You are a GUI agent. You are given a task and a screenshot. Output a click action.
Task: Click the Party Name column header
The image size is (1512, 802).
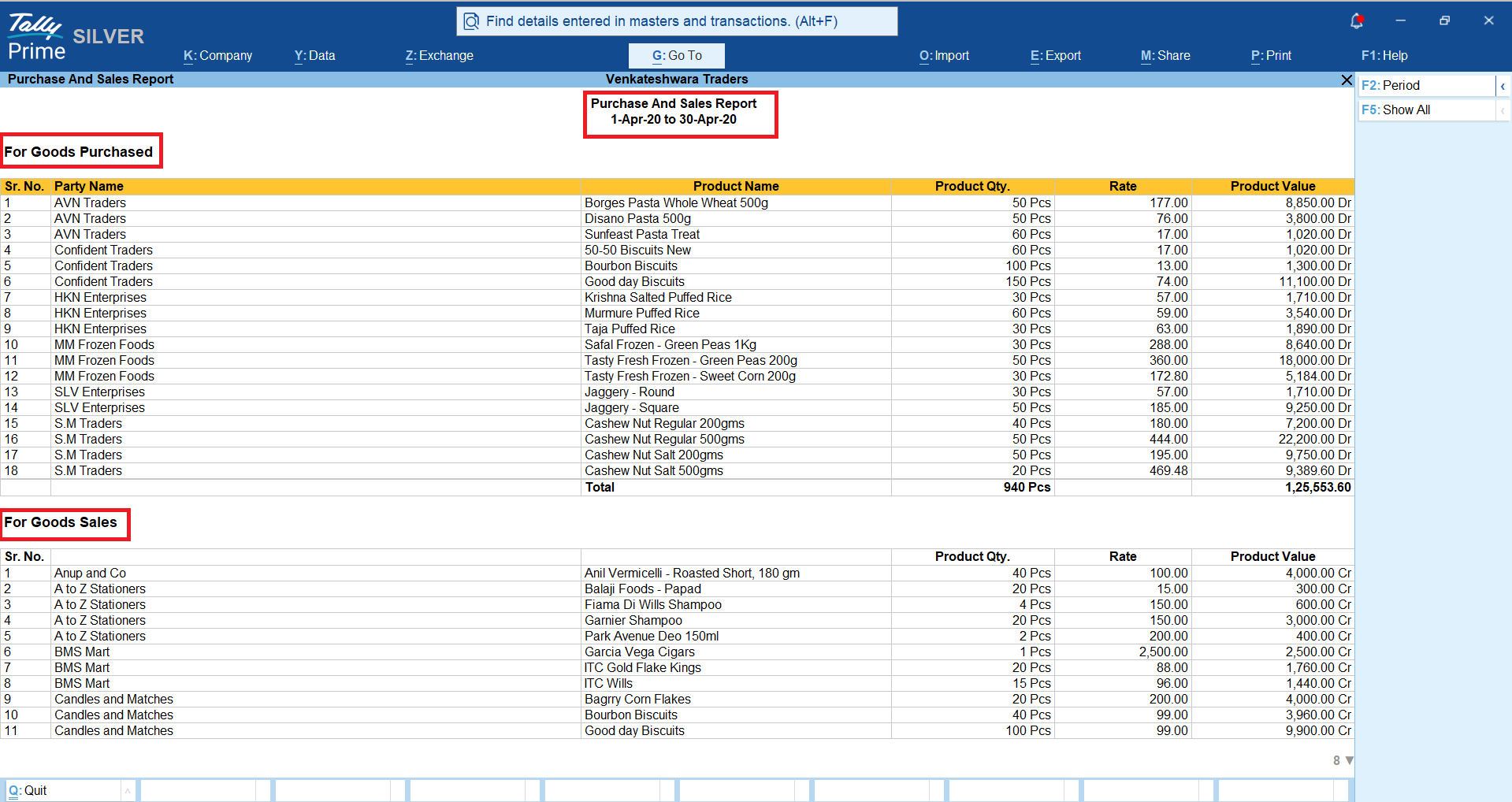pyautogui.click(x=89, y=187)
